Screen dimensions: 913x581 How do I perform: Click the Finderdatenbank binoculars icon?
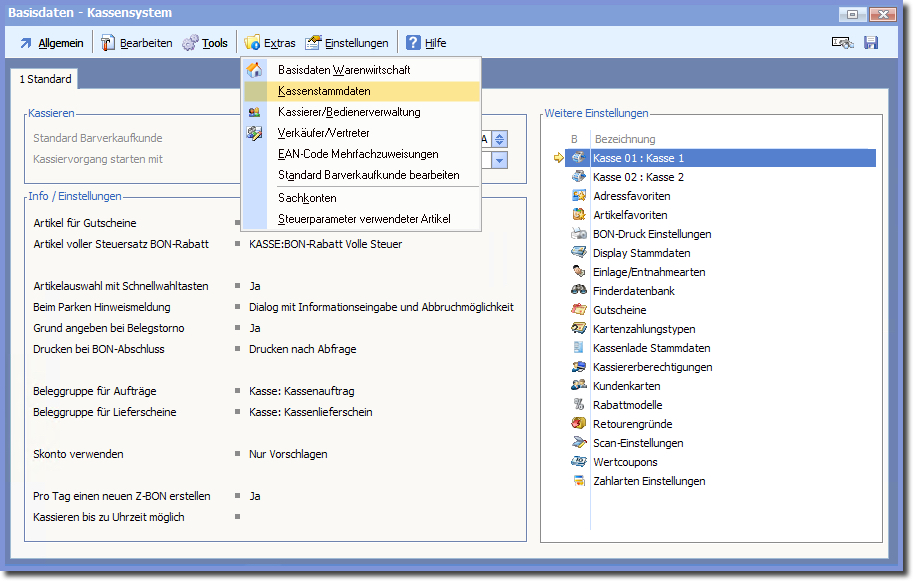click(x=579, y=291)
